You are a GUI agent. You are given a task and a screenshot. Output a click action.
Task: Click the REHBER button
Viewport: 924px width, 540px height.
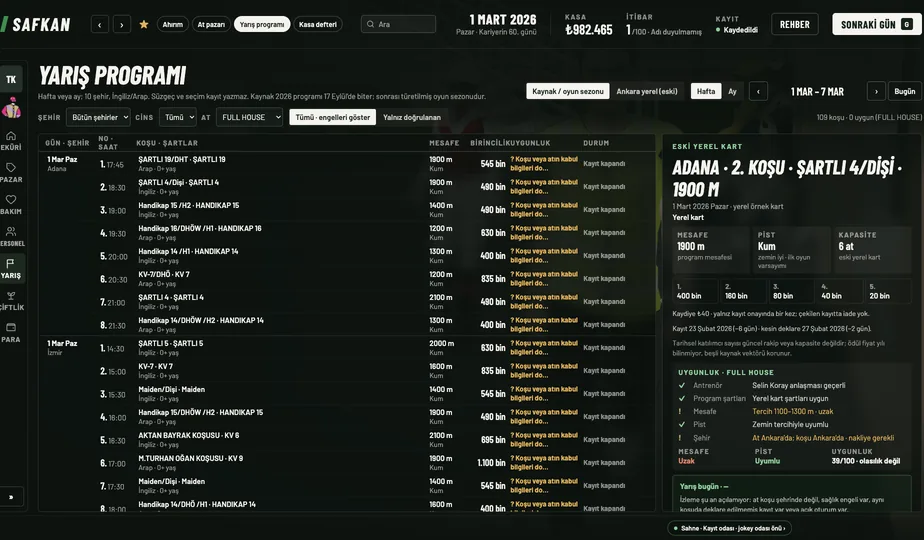[794, 25]
